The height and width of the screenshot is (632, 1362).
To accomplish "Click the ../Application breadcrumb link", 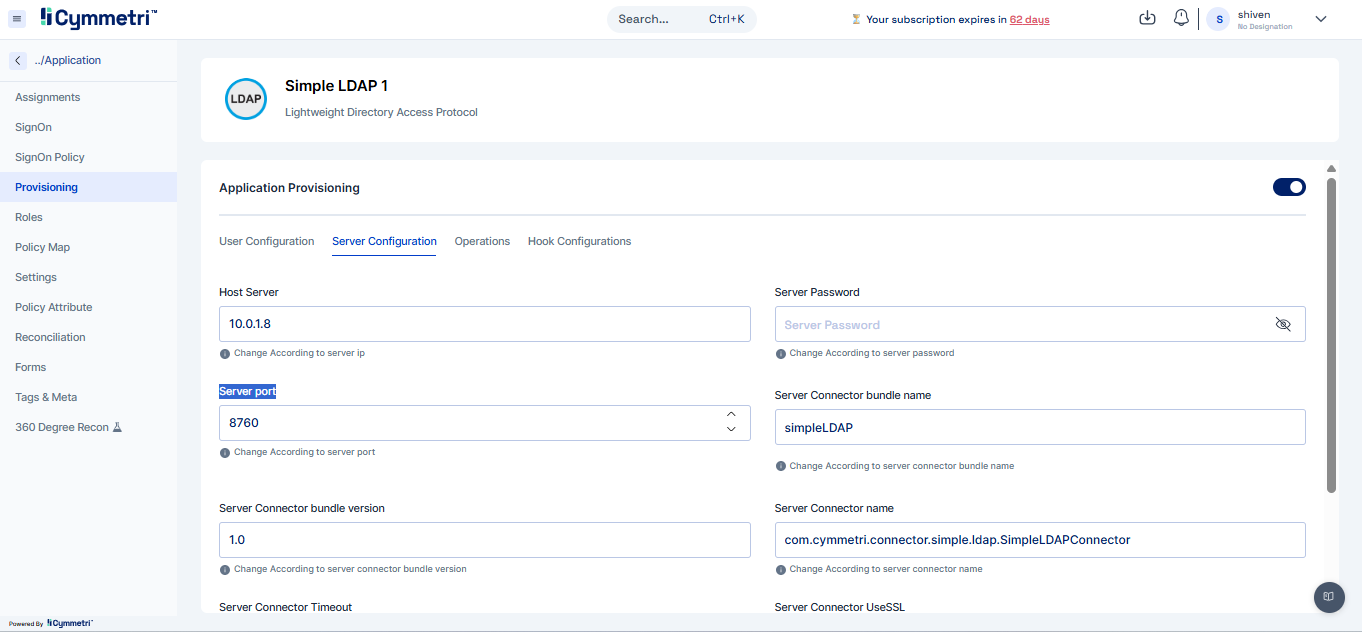I will (x=67, y=60).
